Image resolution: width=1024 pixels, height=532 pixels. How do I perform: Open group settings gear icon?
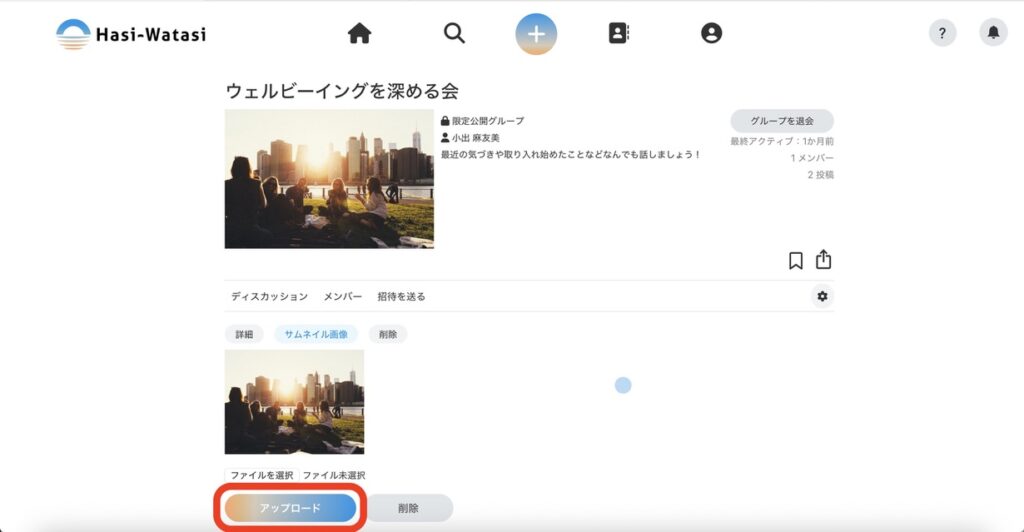(822, 296)
